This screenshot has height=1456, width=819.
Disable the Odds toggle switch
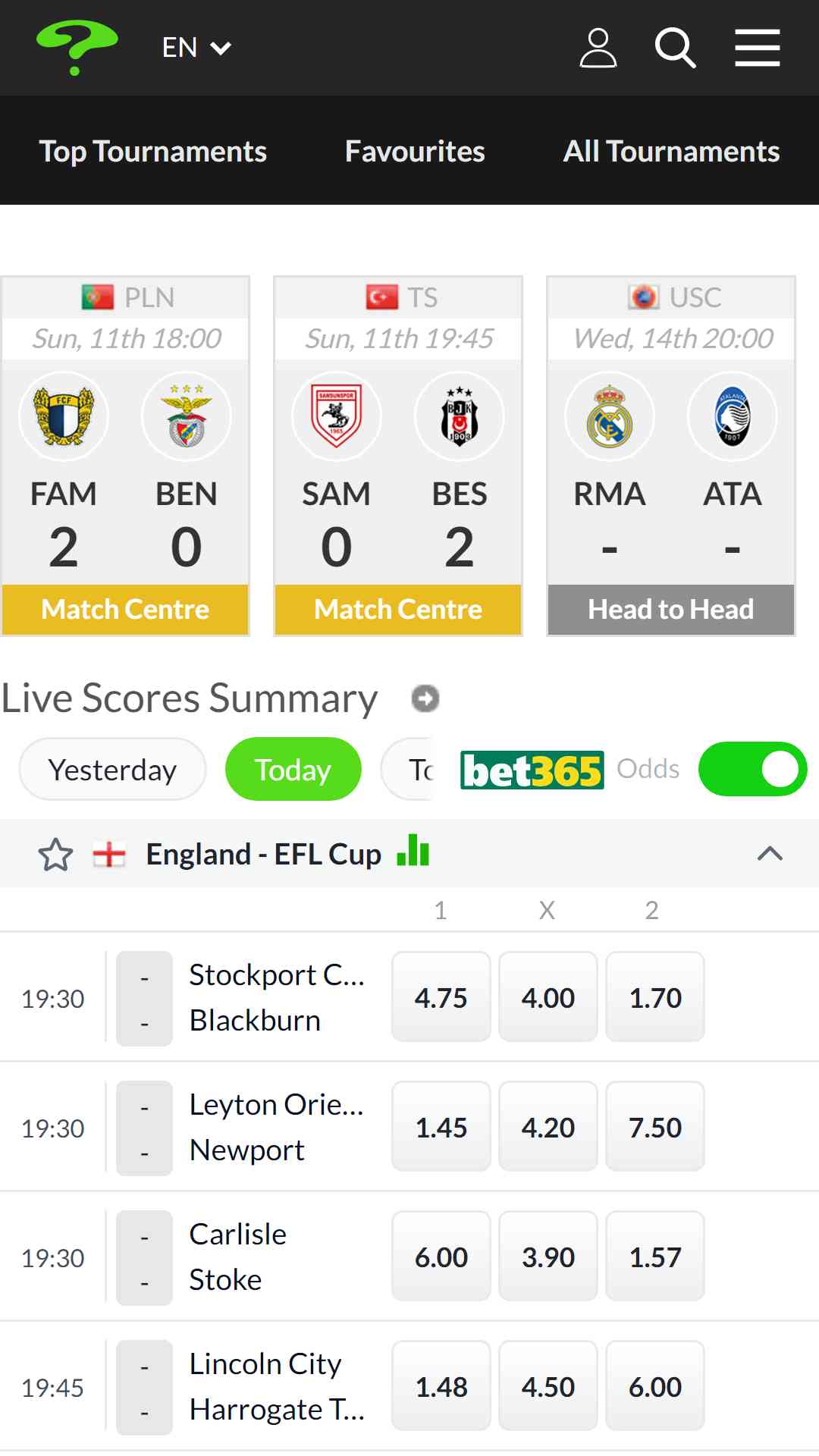point(752,769)
